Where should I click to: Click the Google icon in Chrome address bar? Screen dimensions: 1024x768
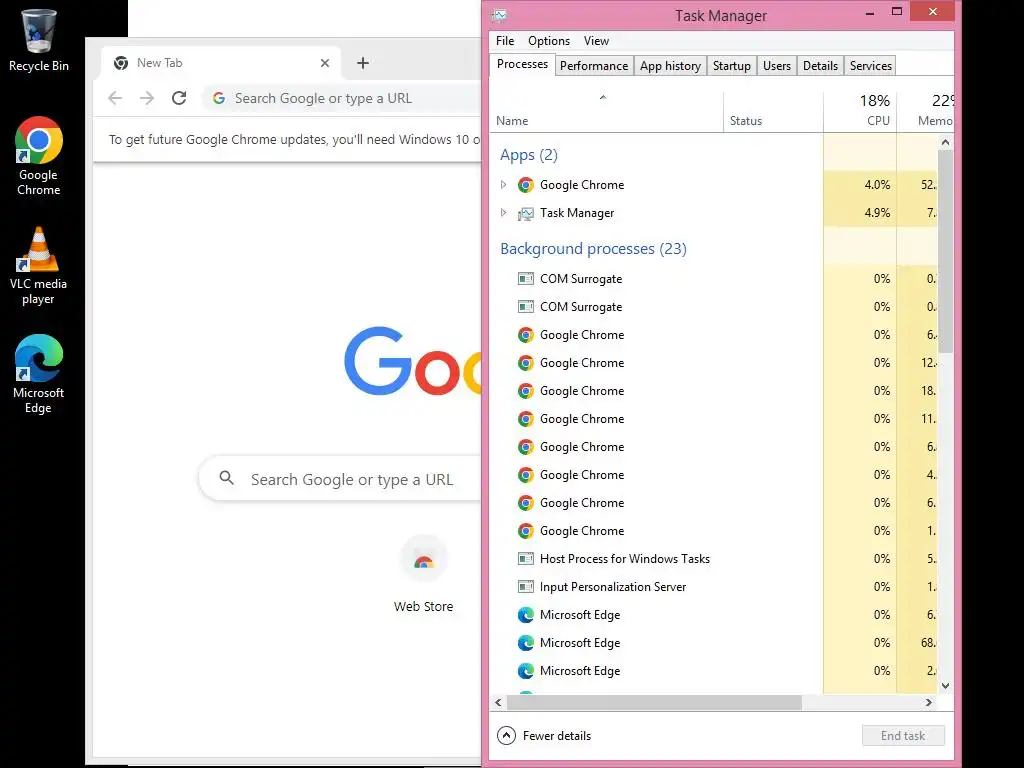tap(219, 98)
